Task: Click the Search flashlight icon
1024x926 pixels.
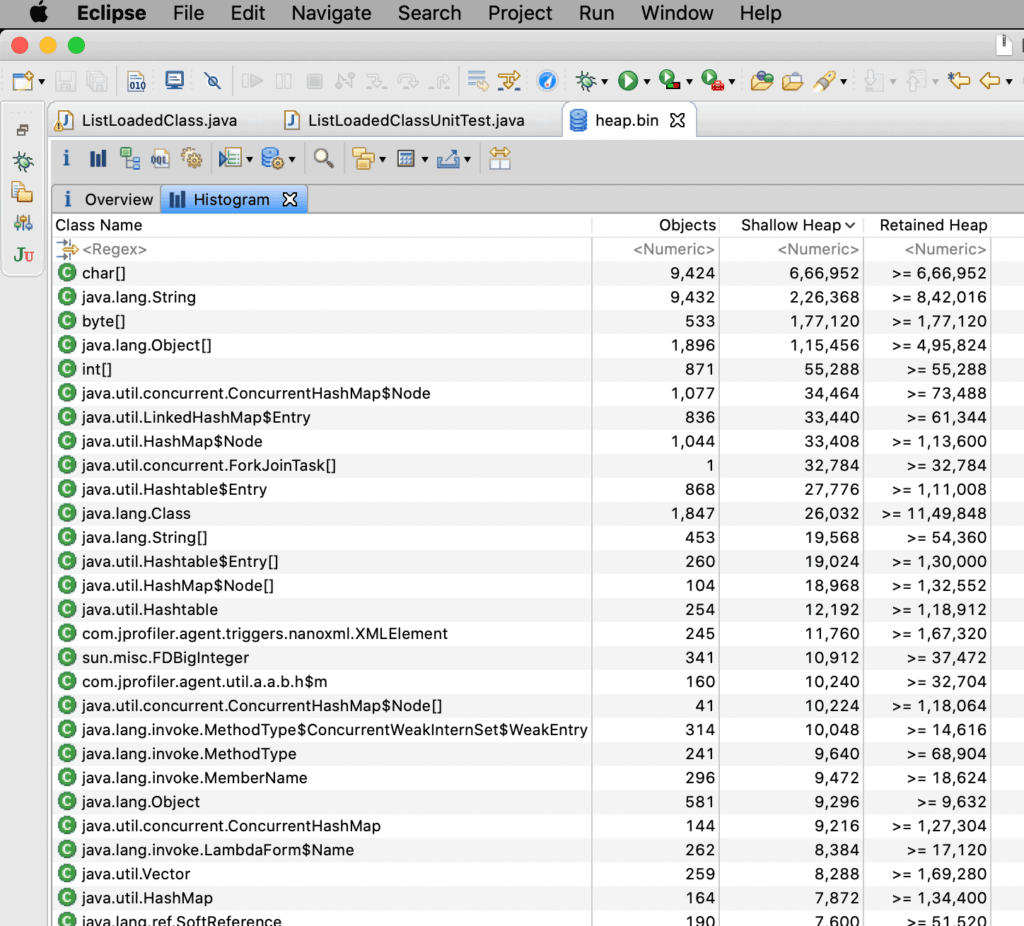Action: (x=824, y=81)
